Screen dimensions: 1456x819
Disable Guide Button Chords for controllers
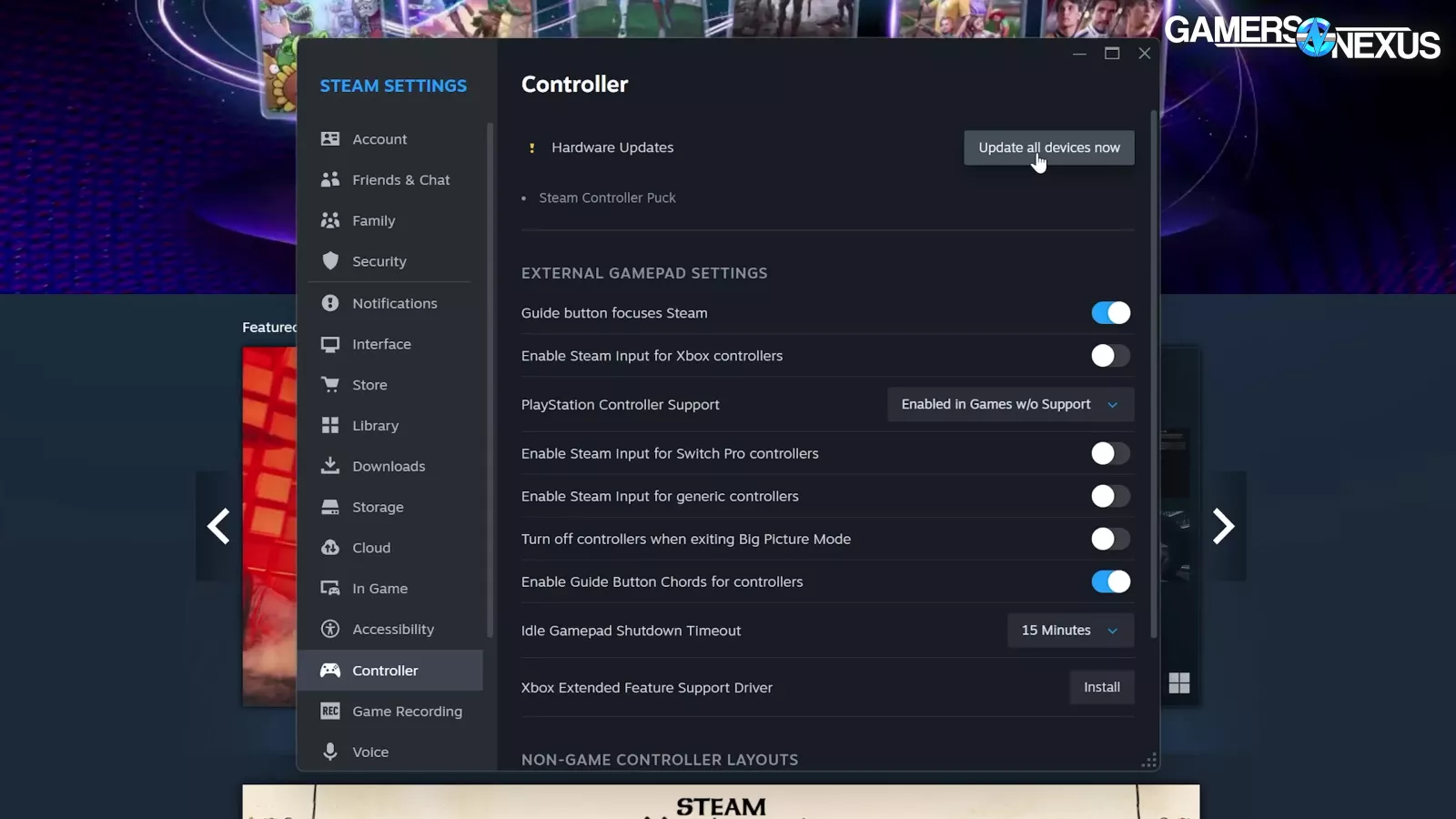click(1111, 581)
